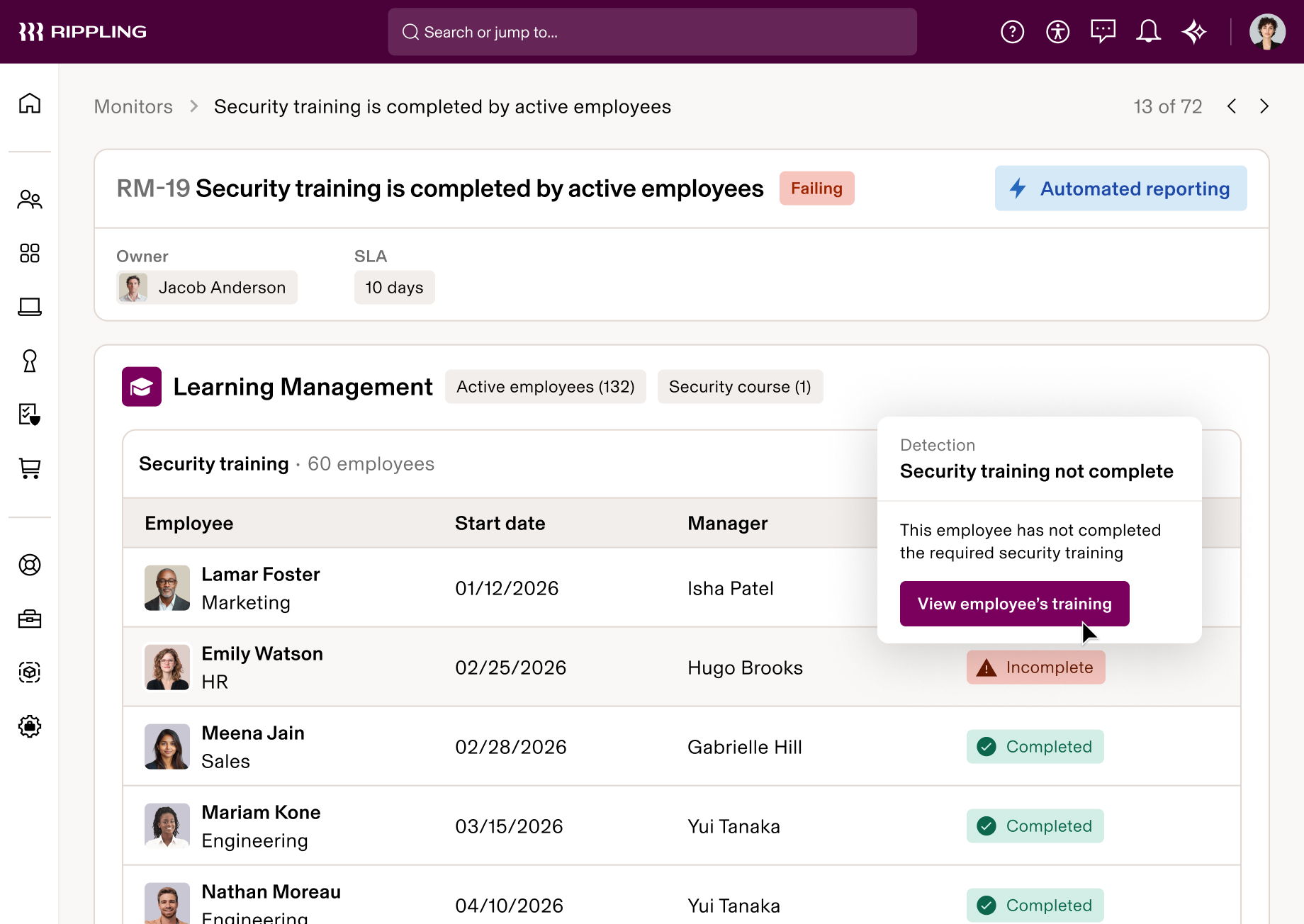The width and height of the screenshot is (1304, 924).
Task: Open the Settings gear icon in the sidebar
Action: click(x=30, y=726)
